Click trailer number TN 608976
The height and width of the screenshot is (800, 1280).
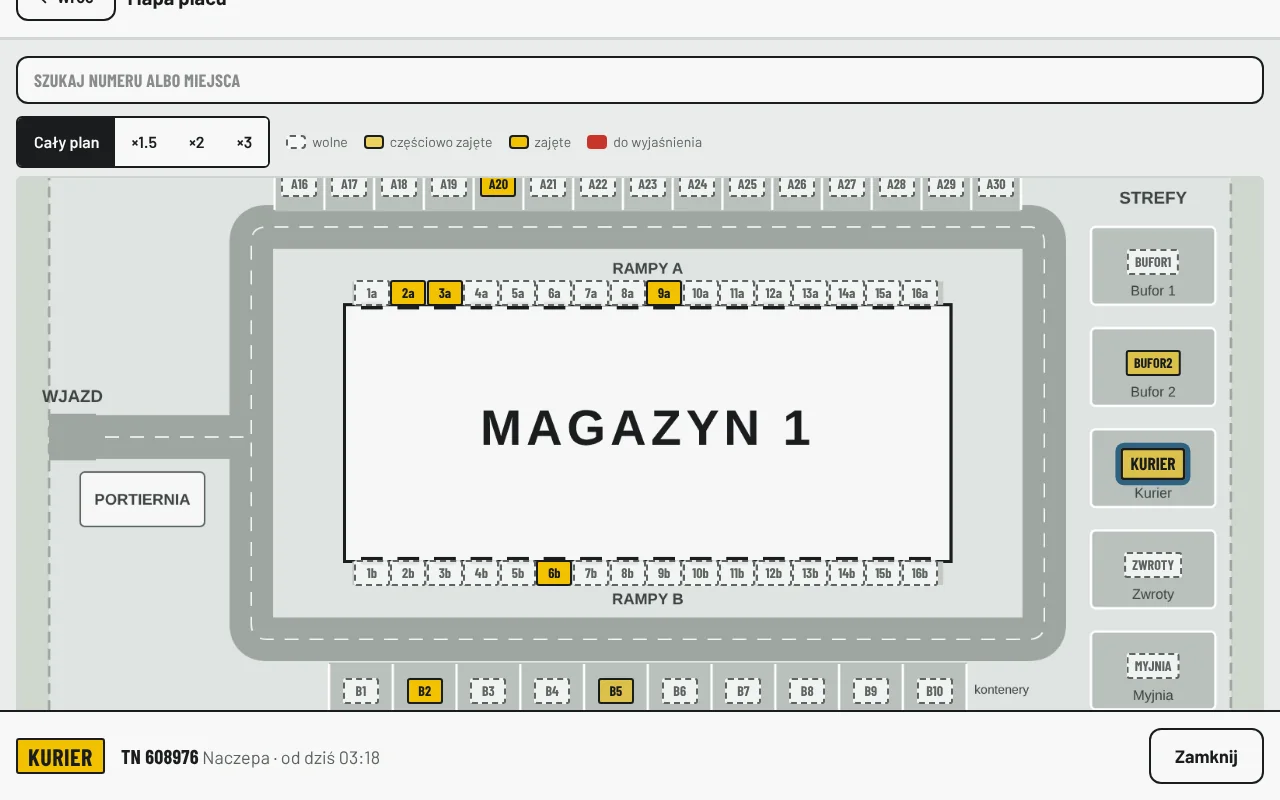[160, 757]
